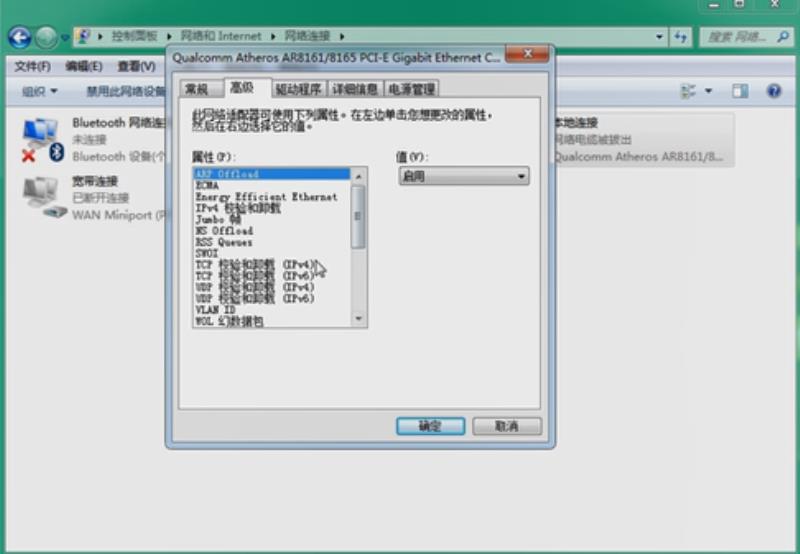800x554 pixels.
Task: Select TCP 校验和卸载 (IPv6) property
Action: (x=272, y=276)
